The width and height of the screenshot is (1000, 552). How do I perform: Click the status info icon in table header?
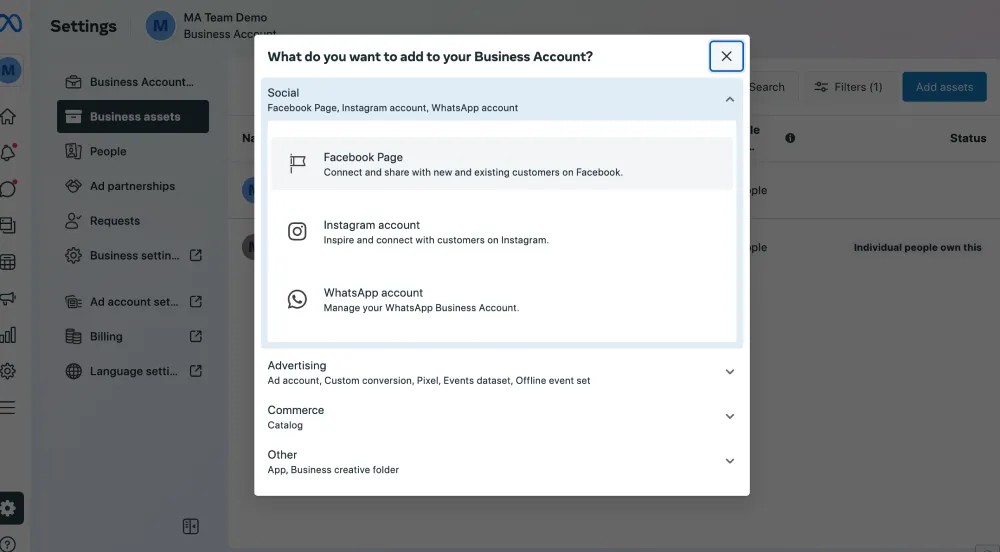pos(790,138)
